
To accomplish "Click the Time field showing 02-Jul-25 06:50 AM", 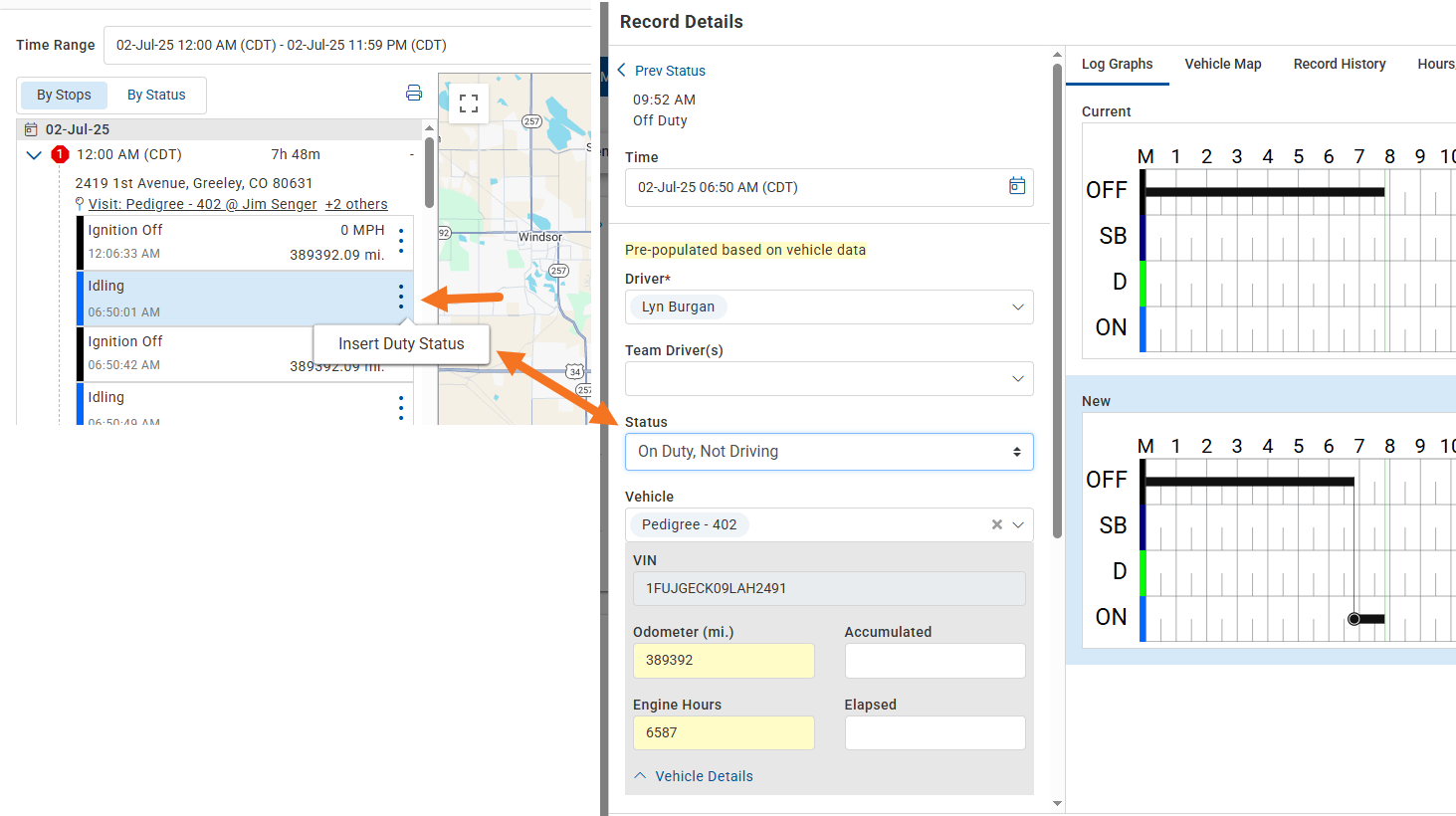I will click(829, 187).
